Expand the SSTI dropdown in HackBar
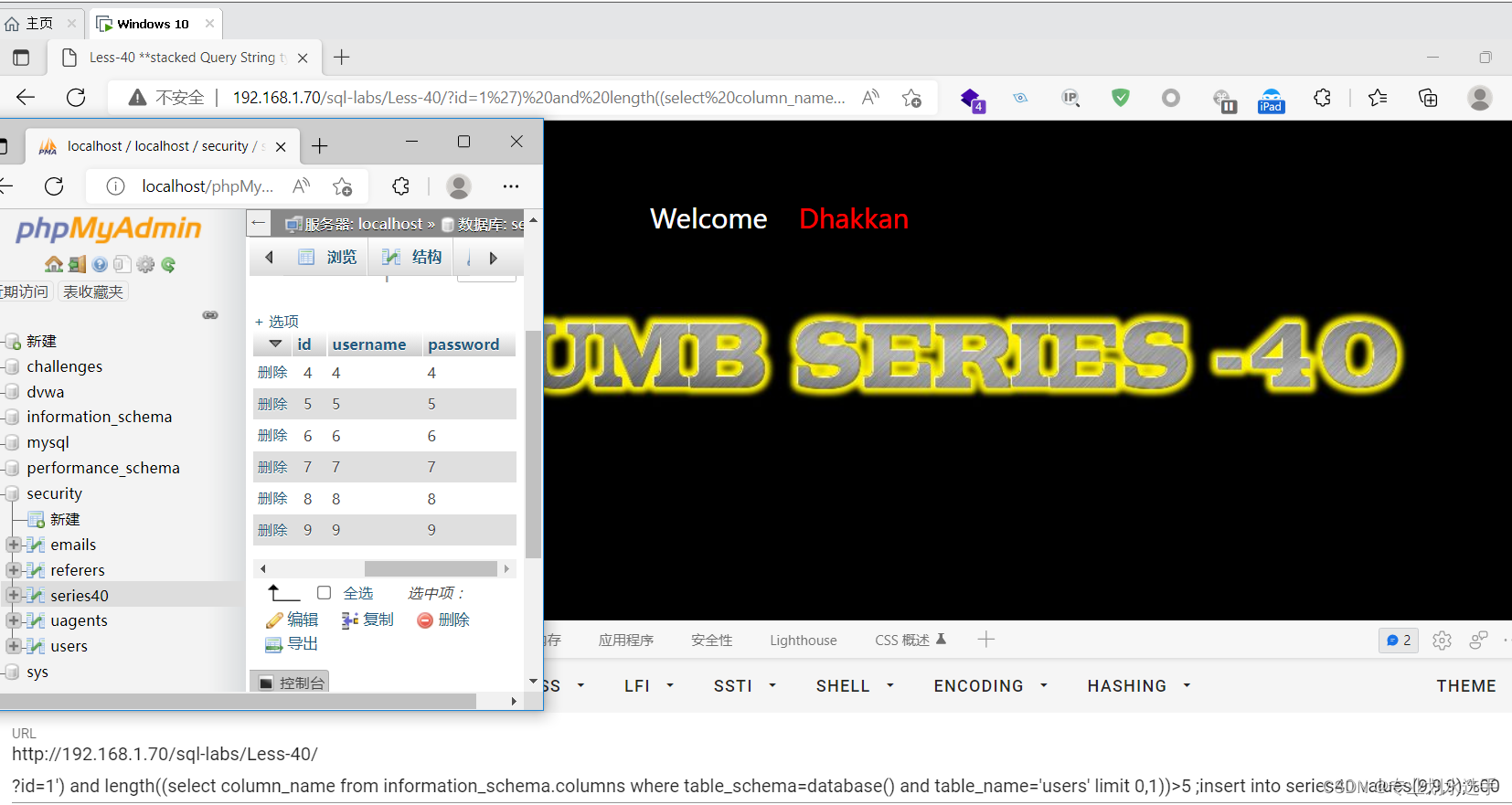Screen dimensions: 1512x805 (x=745, y=686)
